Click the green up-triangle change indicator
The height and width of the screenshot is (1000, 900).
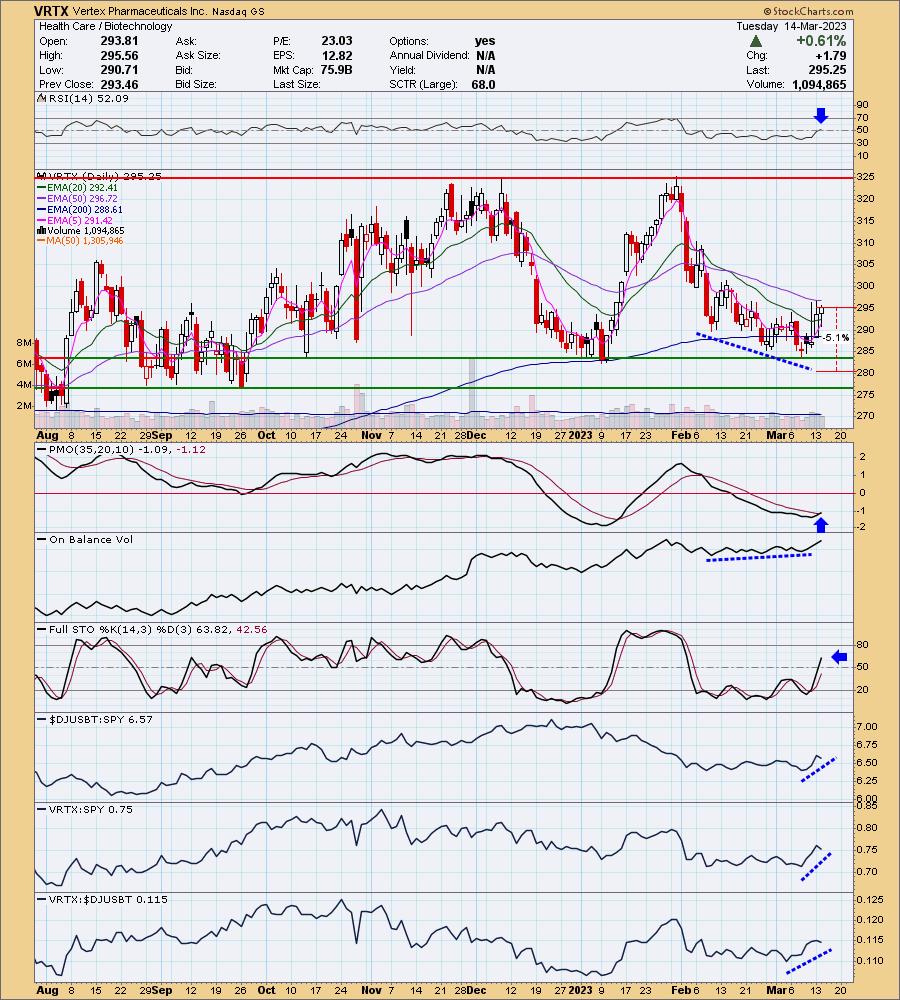coord(756,41)
